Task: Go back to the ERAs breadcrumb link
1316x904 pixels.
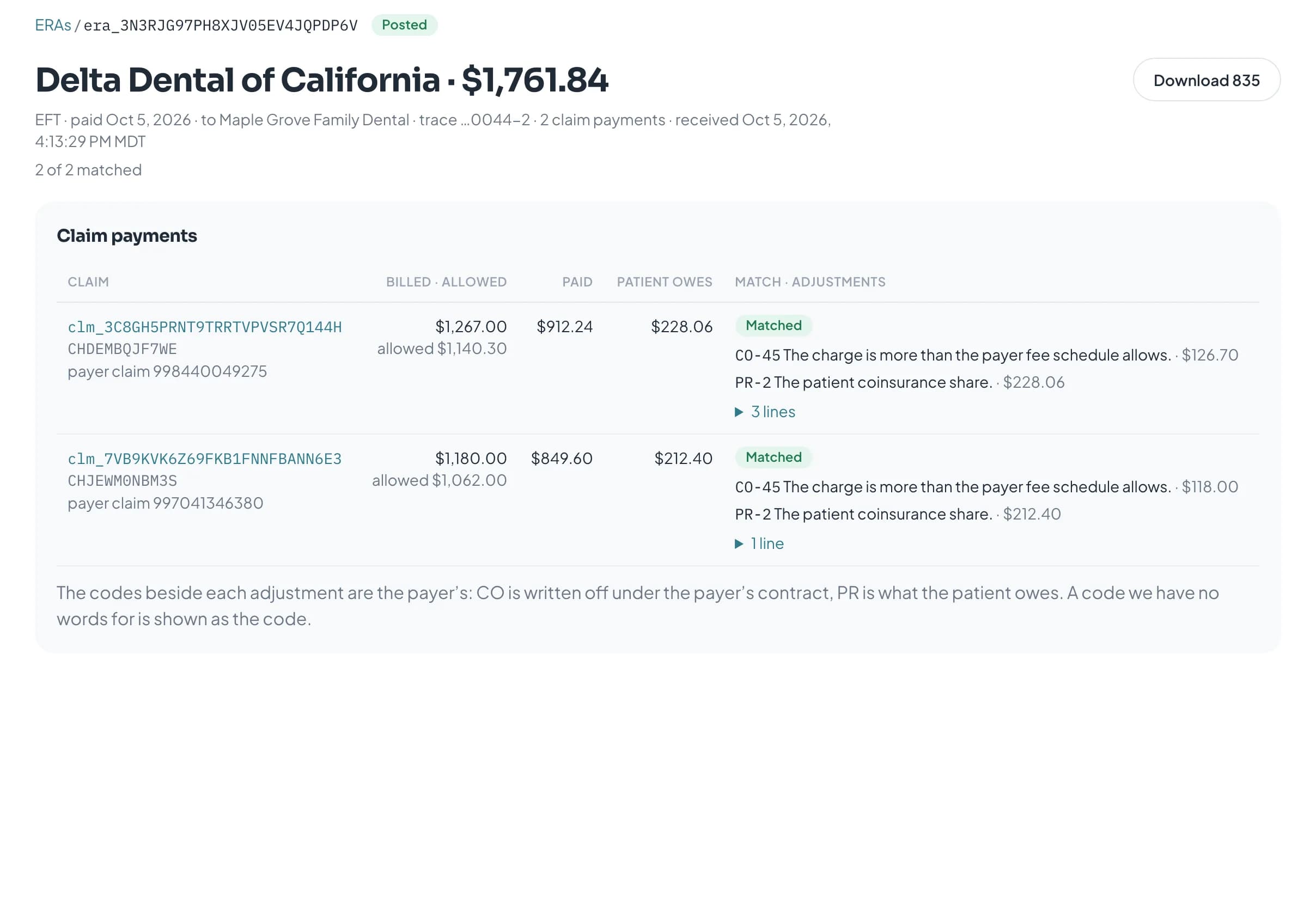Action: click(53, 25)
